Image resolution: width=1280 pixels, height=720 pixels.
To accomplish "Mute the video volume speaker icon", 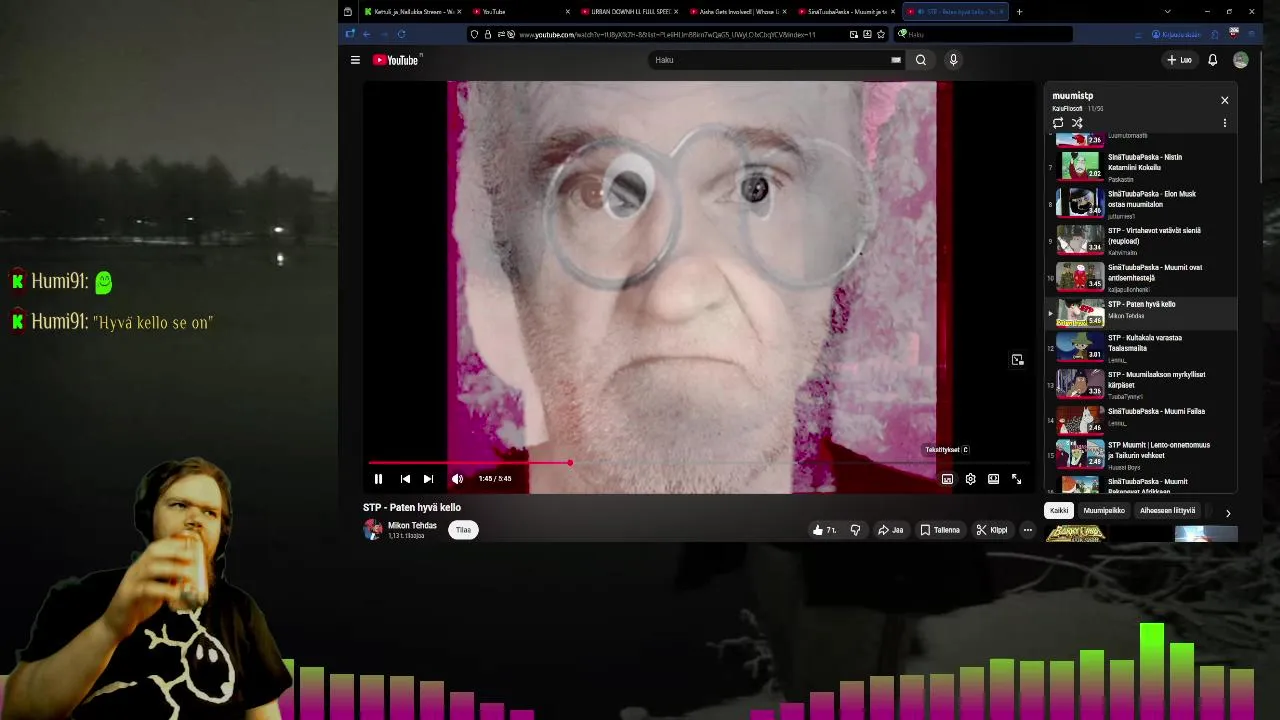I will click(x=457, y=479).
